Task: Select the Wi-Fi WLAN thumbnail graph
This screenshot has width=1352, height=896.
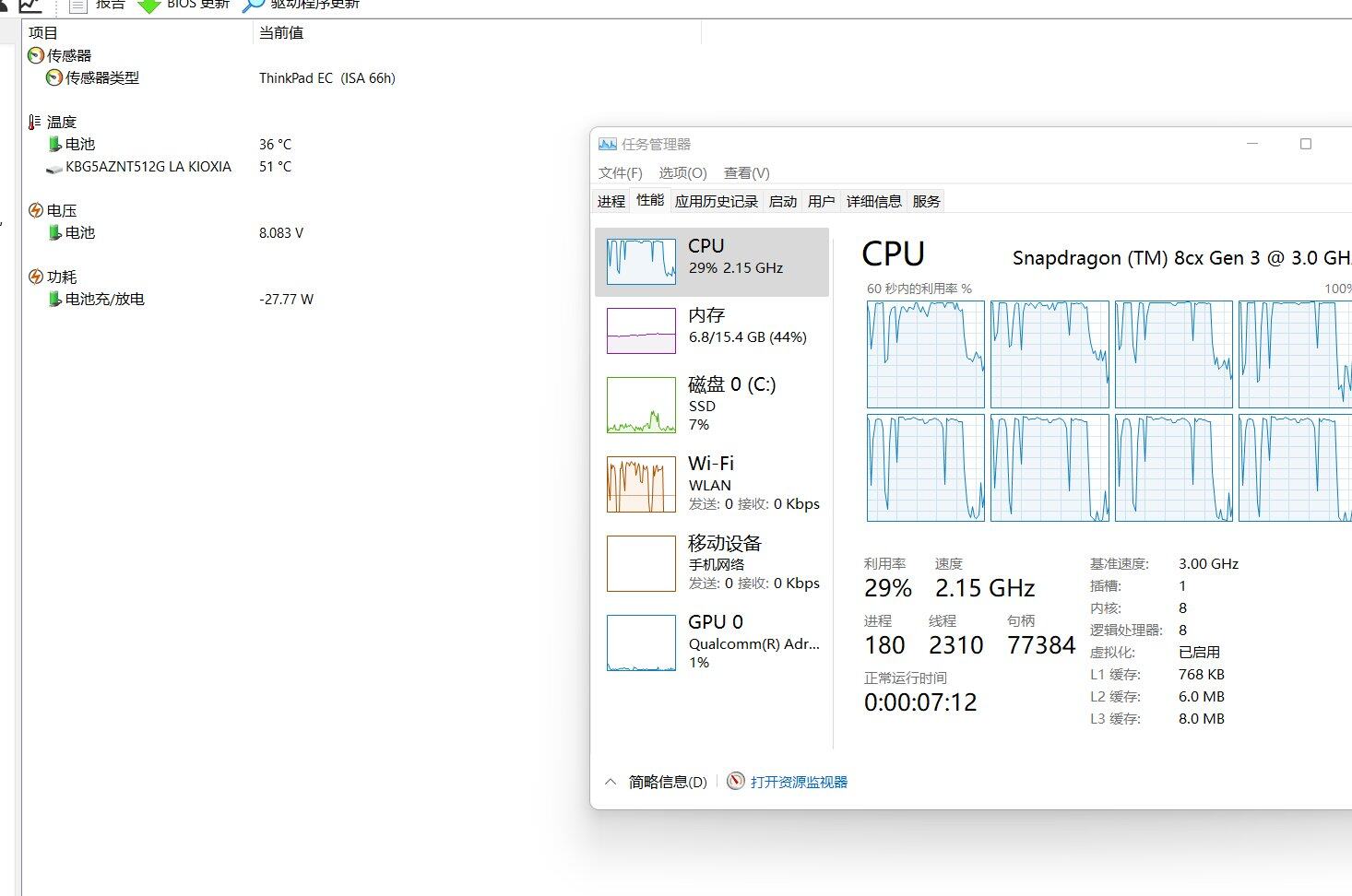Action: point(641,484)
